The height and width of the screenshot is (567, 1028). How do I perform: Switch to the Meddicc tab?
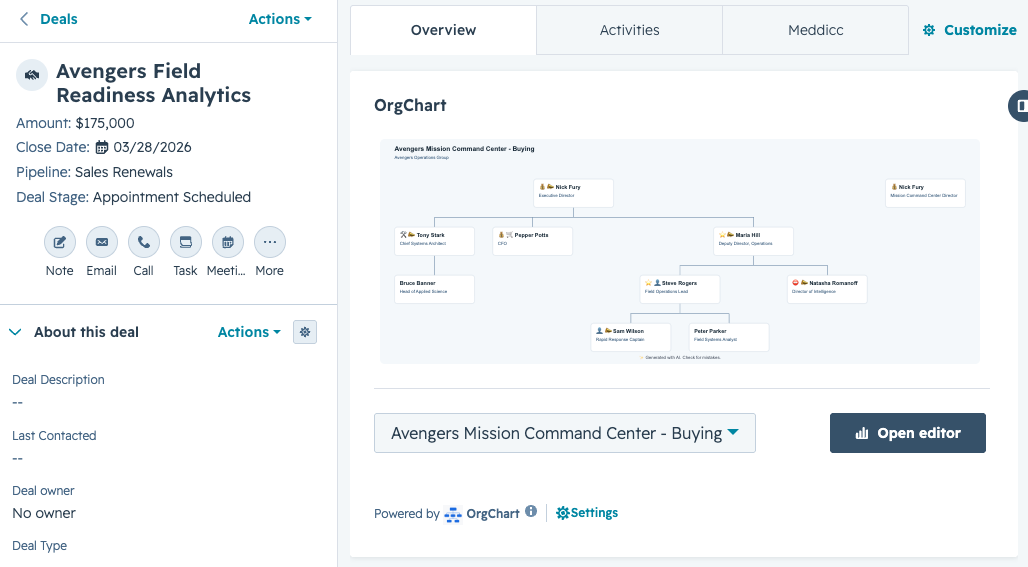(x=816, y=30)
